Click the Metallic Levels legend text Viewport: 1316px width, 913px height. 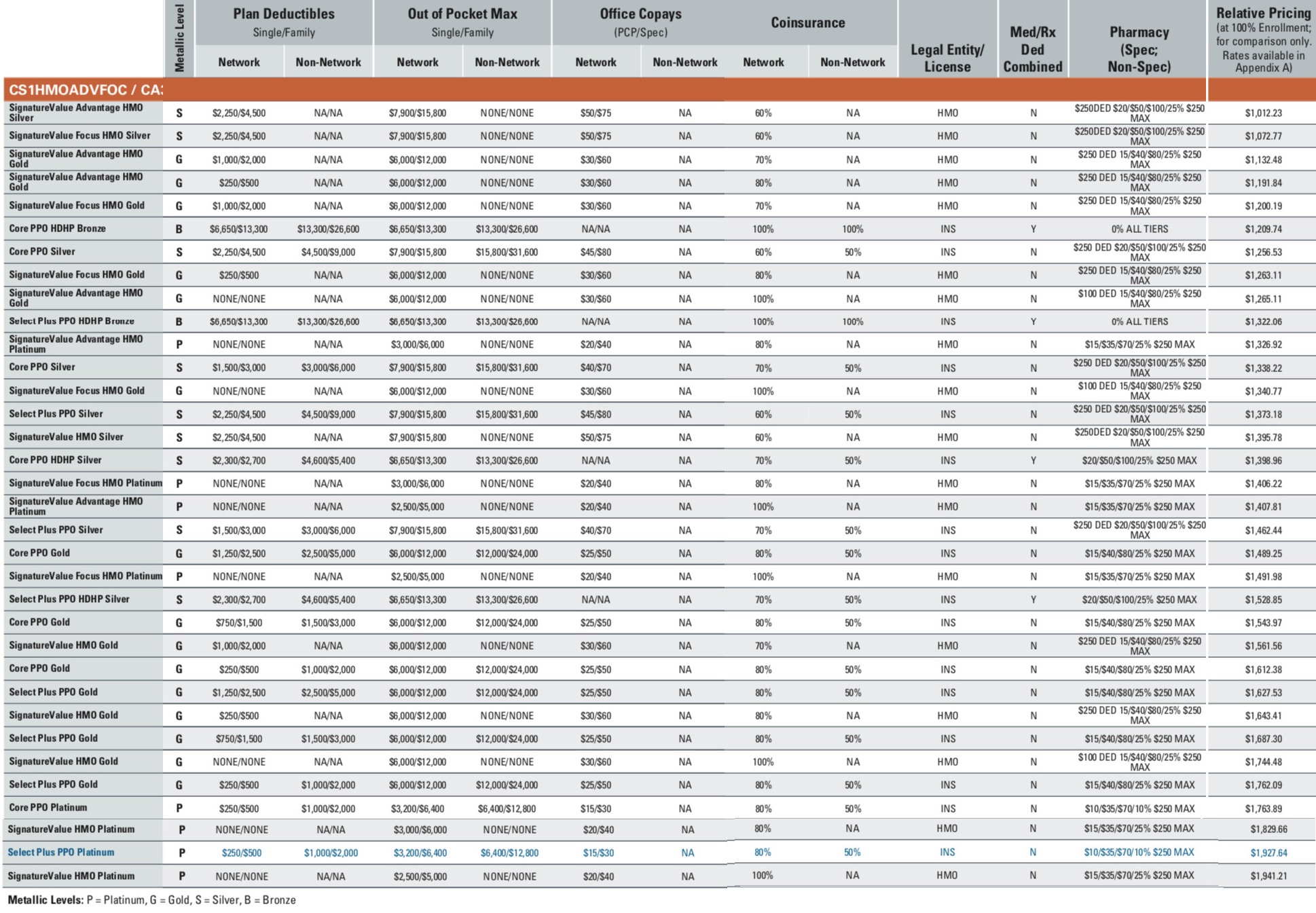click(151, 900)
